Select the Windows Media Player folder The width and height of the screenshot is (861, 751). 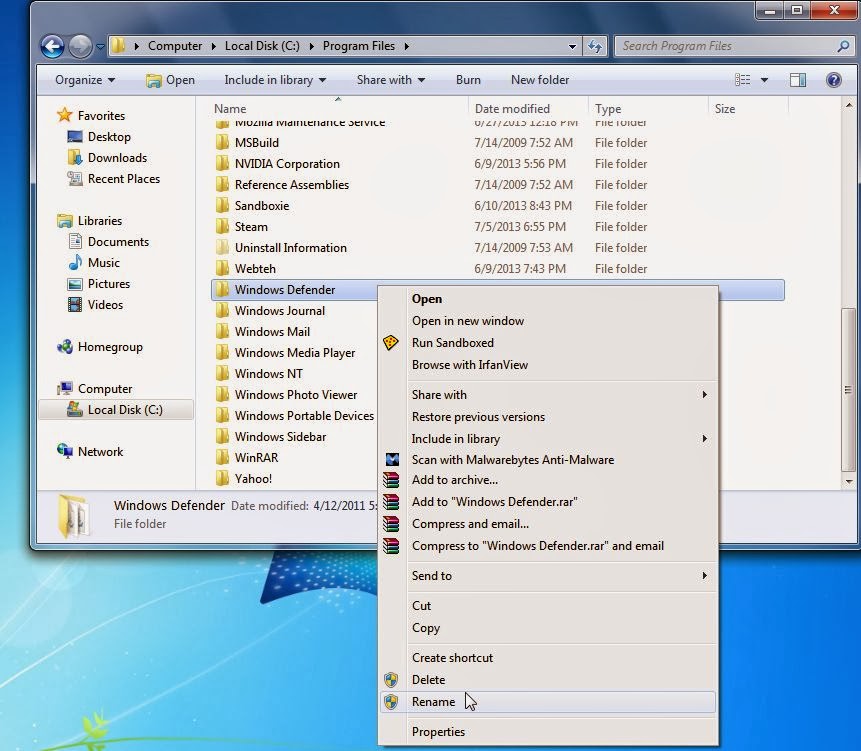pos(295,352)
